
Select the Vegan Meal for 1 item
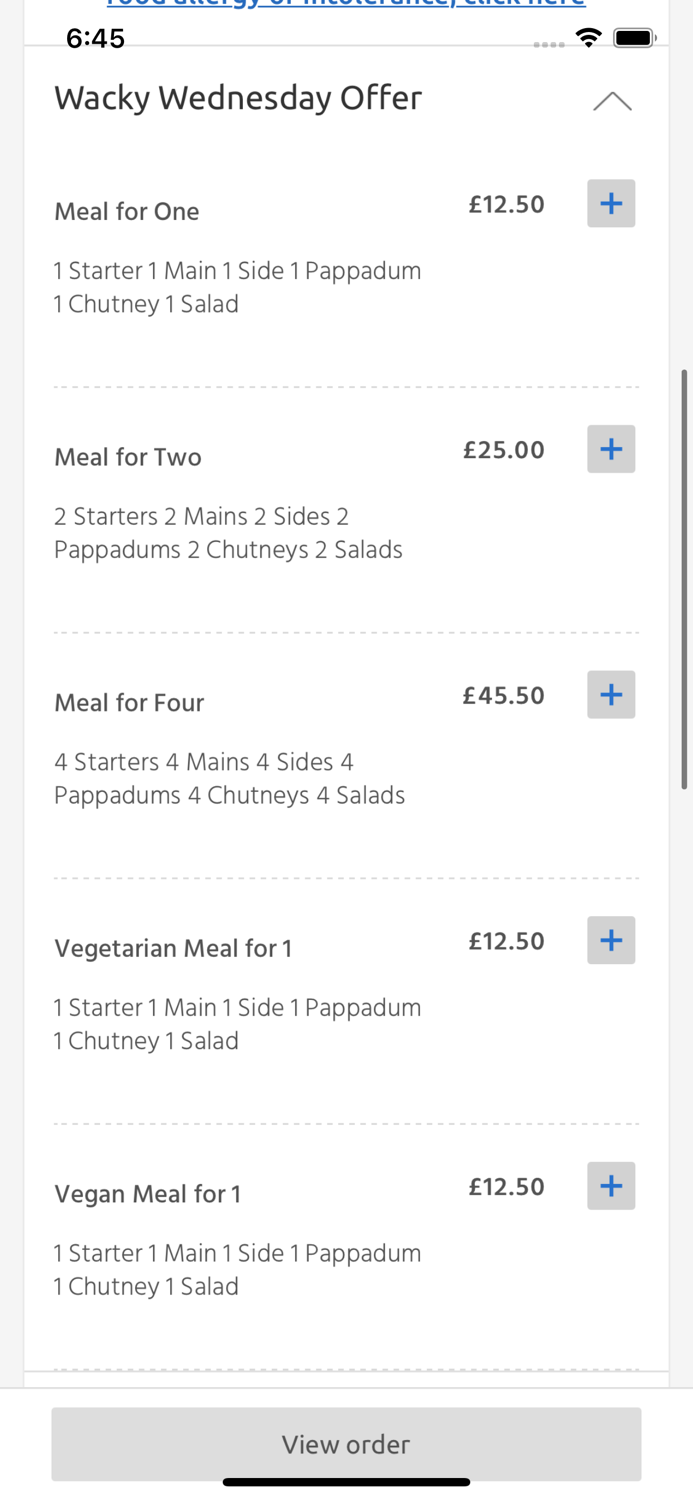pos(148,1193)
